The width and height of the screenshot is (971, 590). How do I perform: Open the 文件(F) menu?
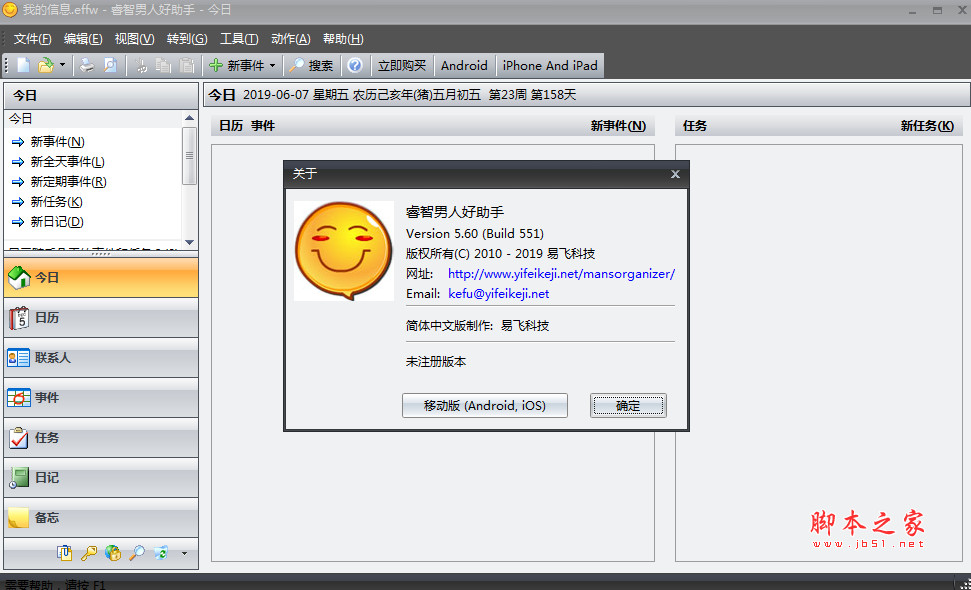coord(33,39)
